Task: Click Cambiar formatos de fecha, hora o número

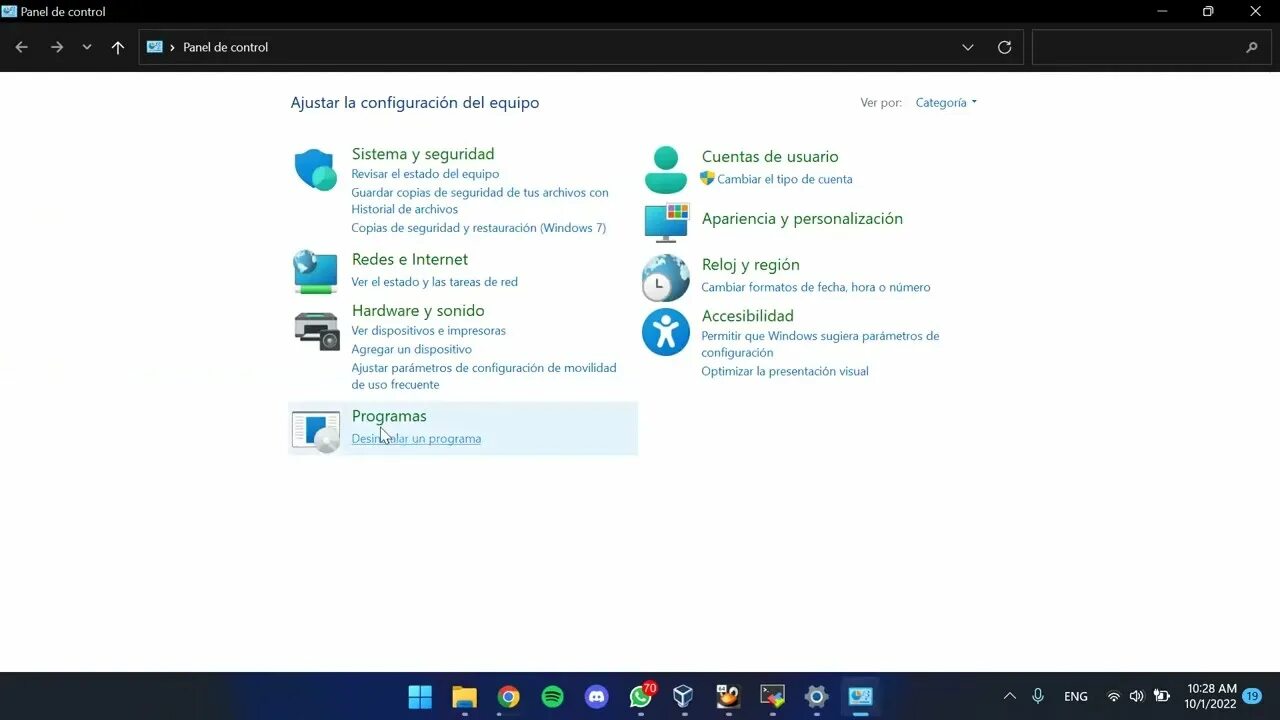Action: (816, 287)
